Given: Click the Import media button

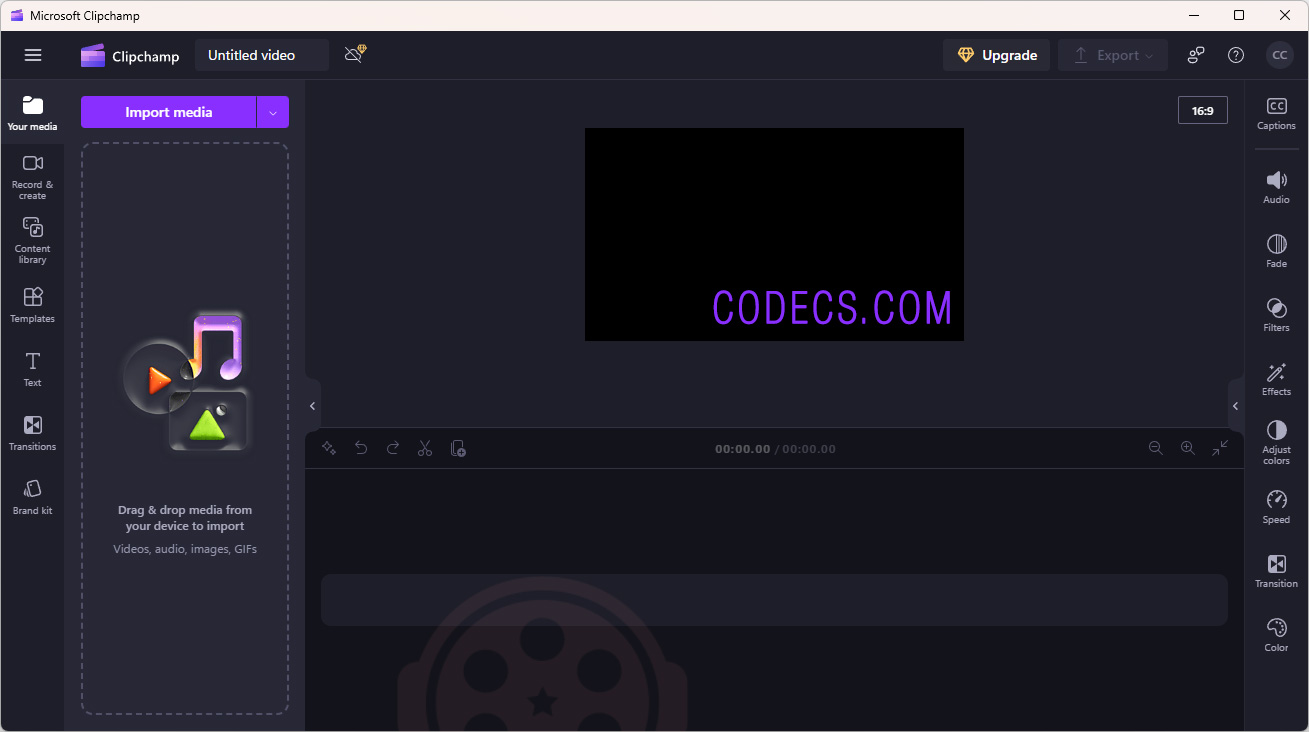Looking at the screenshot, I should point(168,112).
